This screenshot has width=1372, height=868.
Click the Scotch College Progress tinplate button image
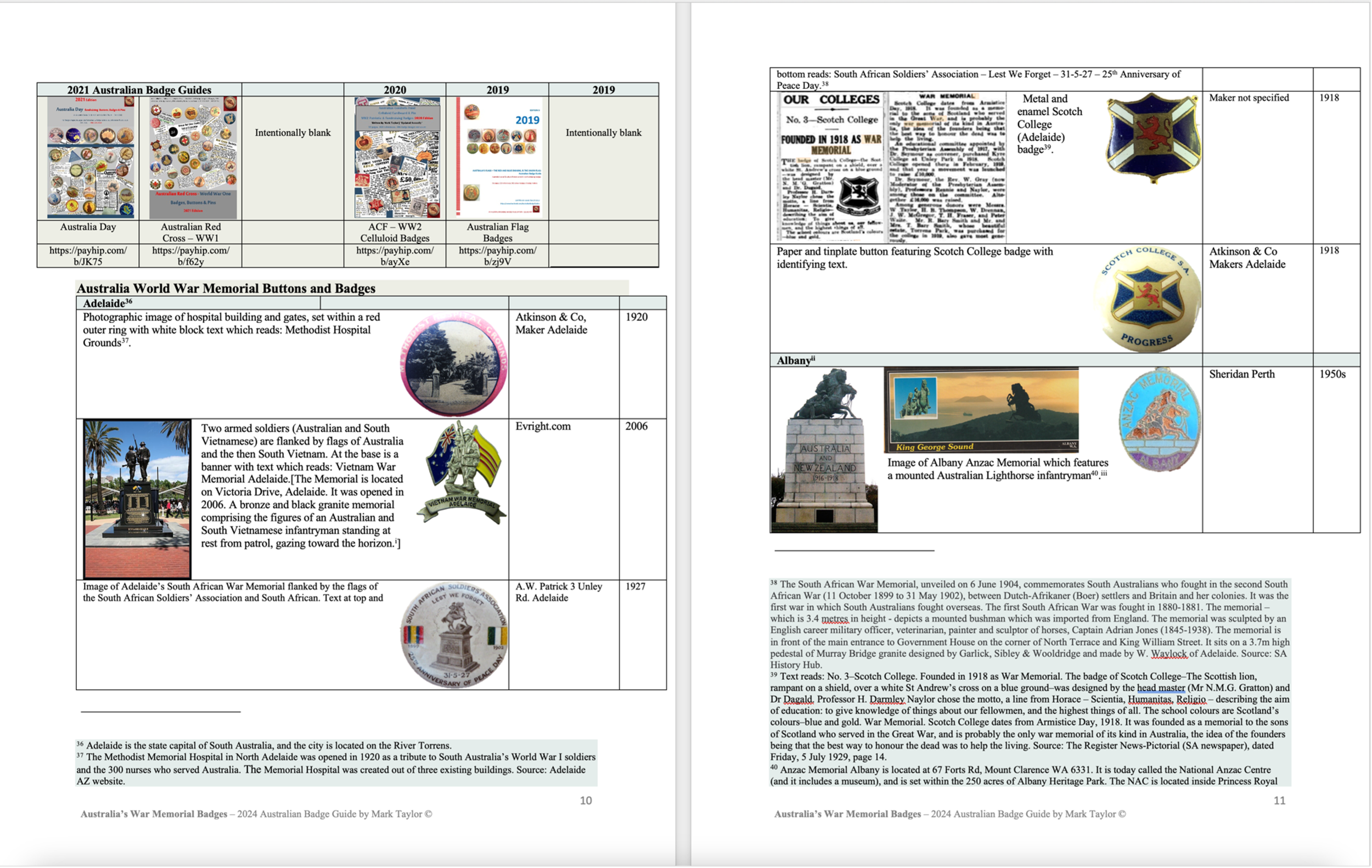click(x=1147, y=299)
